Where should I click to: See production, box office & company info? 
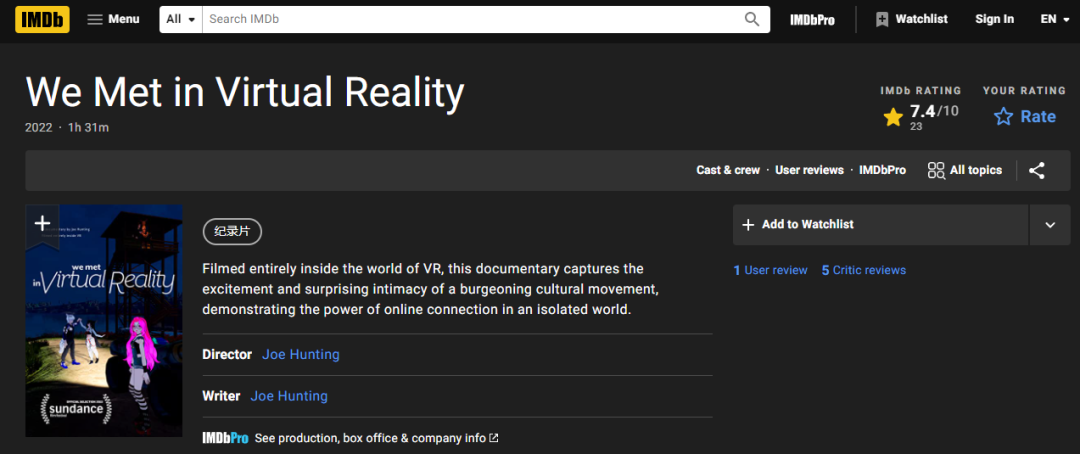[x=376, y=438]
